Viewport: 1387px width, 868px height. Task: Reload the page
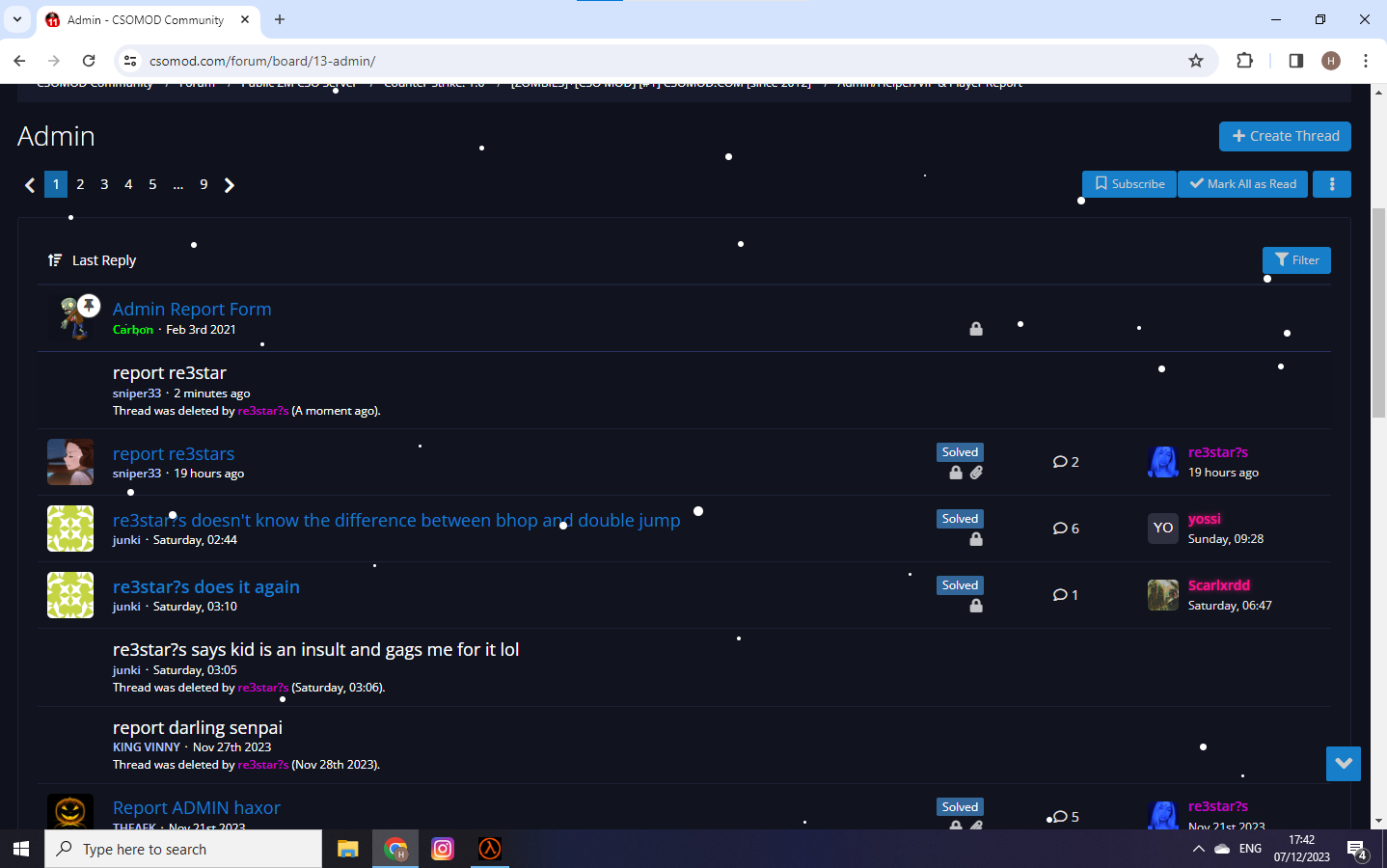tap(89, 61)
